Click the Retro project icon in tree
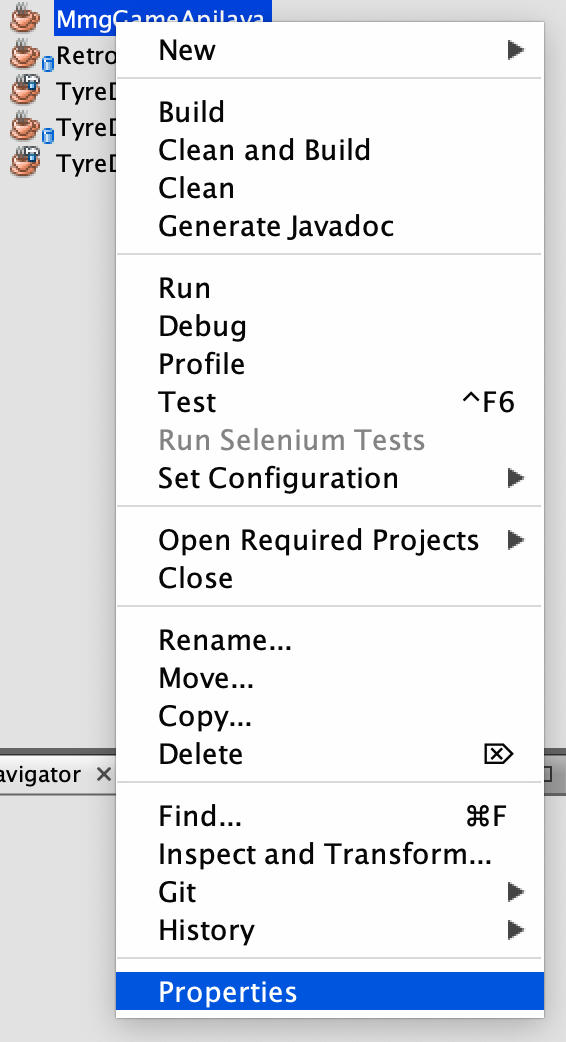Image resolution: width=566 pixels, height=1042 pixels. (29, 55)
